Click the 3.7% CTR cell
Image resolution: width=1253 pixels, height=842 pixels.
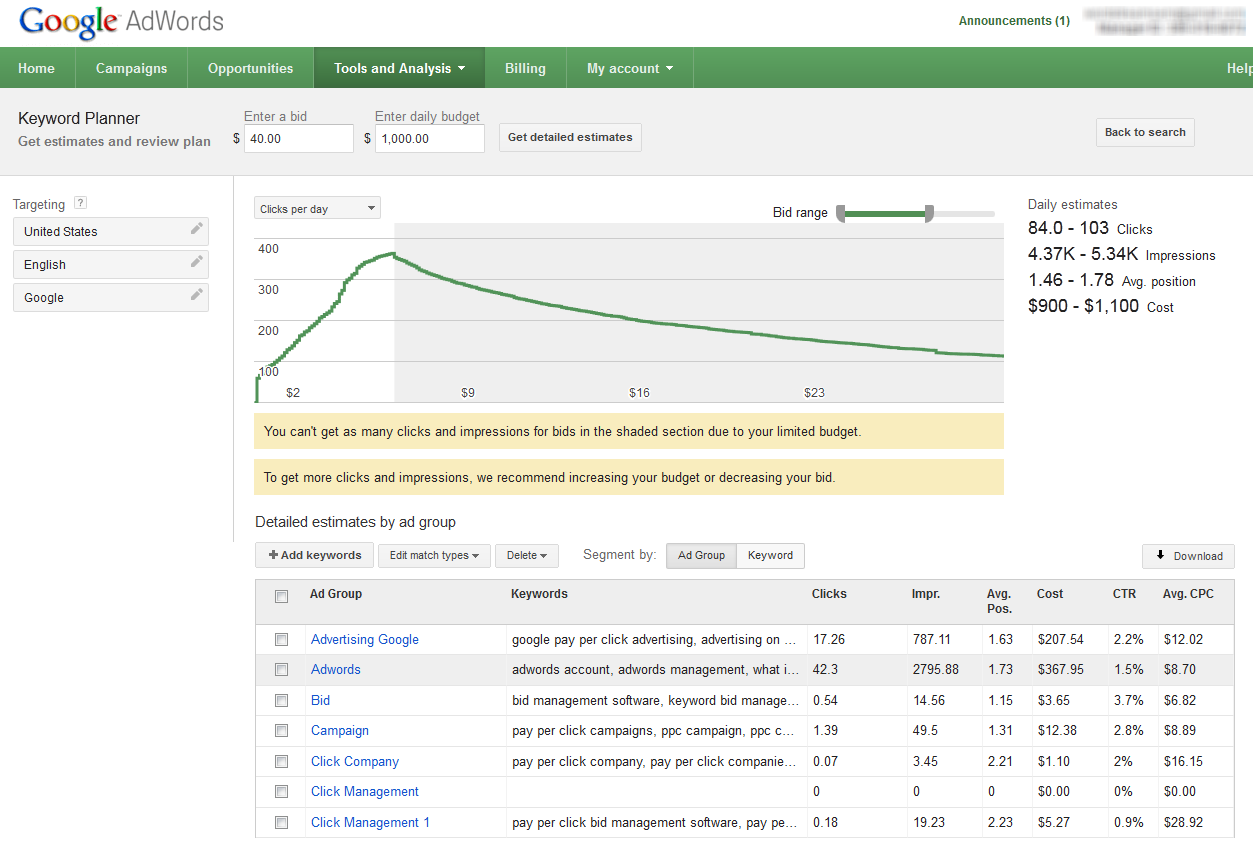tap(1126, 700)
